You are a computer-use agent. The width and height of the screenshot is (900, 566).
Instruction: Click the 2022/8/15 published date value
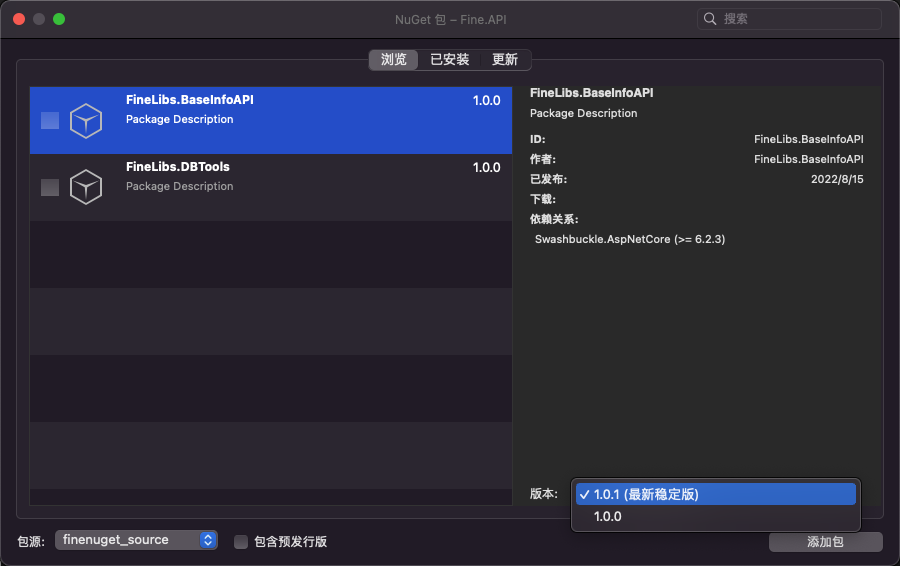pos(837,179)
